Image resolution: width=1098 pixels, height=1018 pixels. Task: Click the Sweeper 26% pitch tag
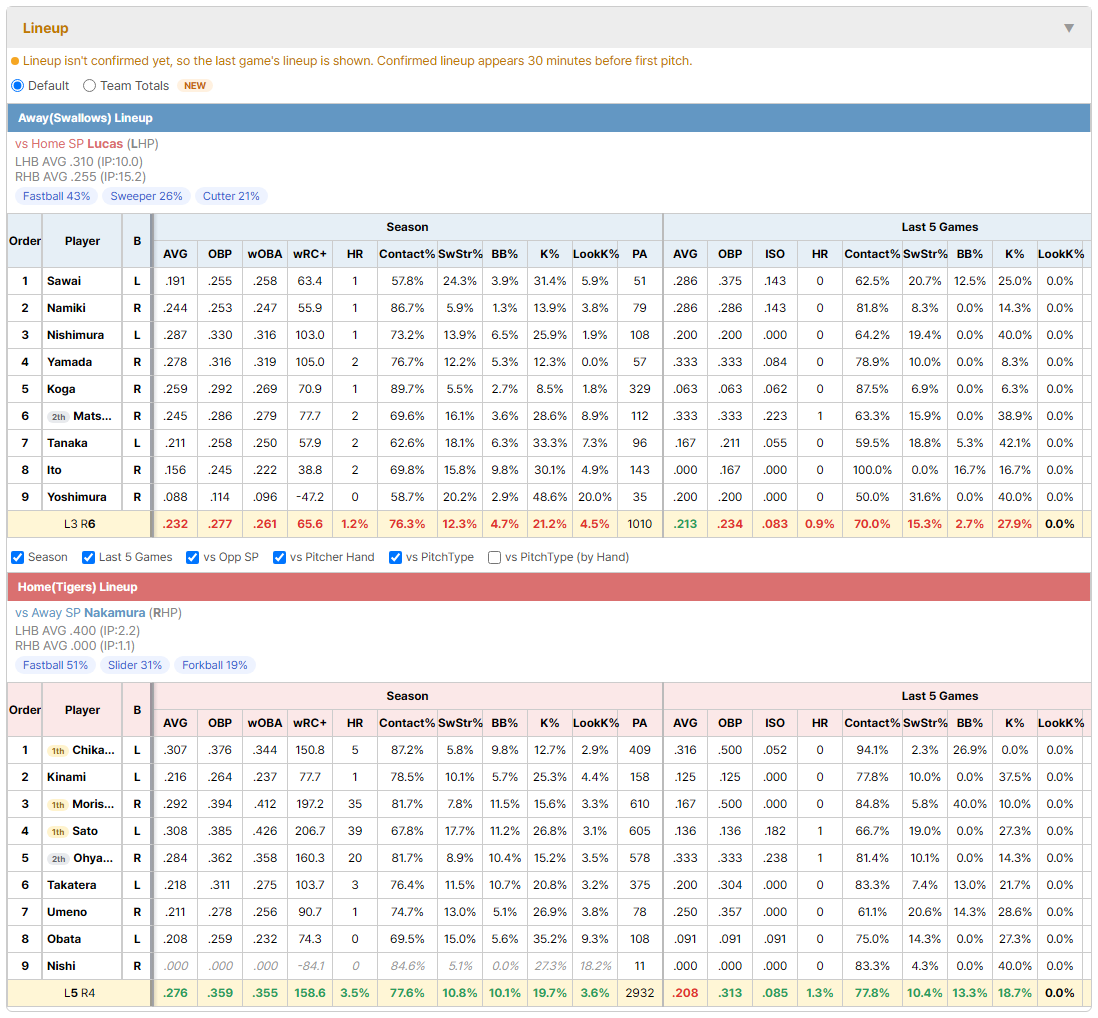coord(146,196)
